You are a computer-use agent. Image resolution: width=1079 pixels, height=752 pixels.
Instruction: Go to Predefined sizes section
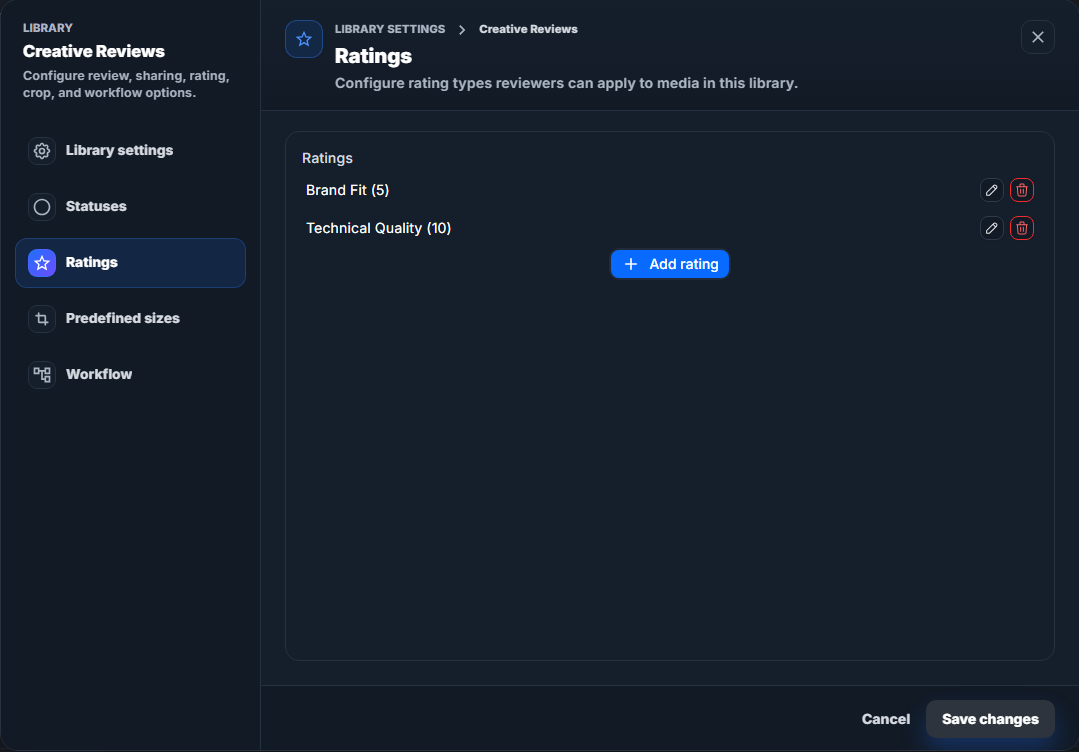(x=130, y=319)
